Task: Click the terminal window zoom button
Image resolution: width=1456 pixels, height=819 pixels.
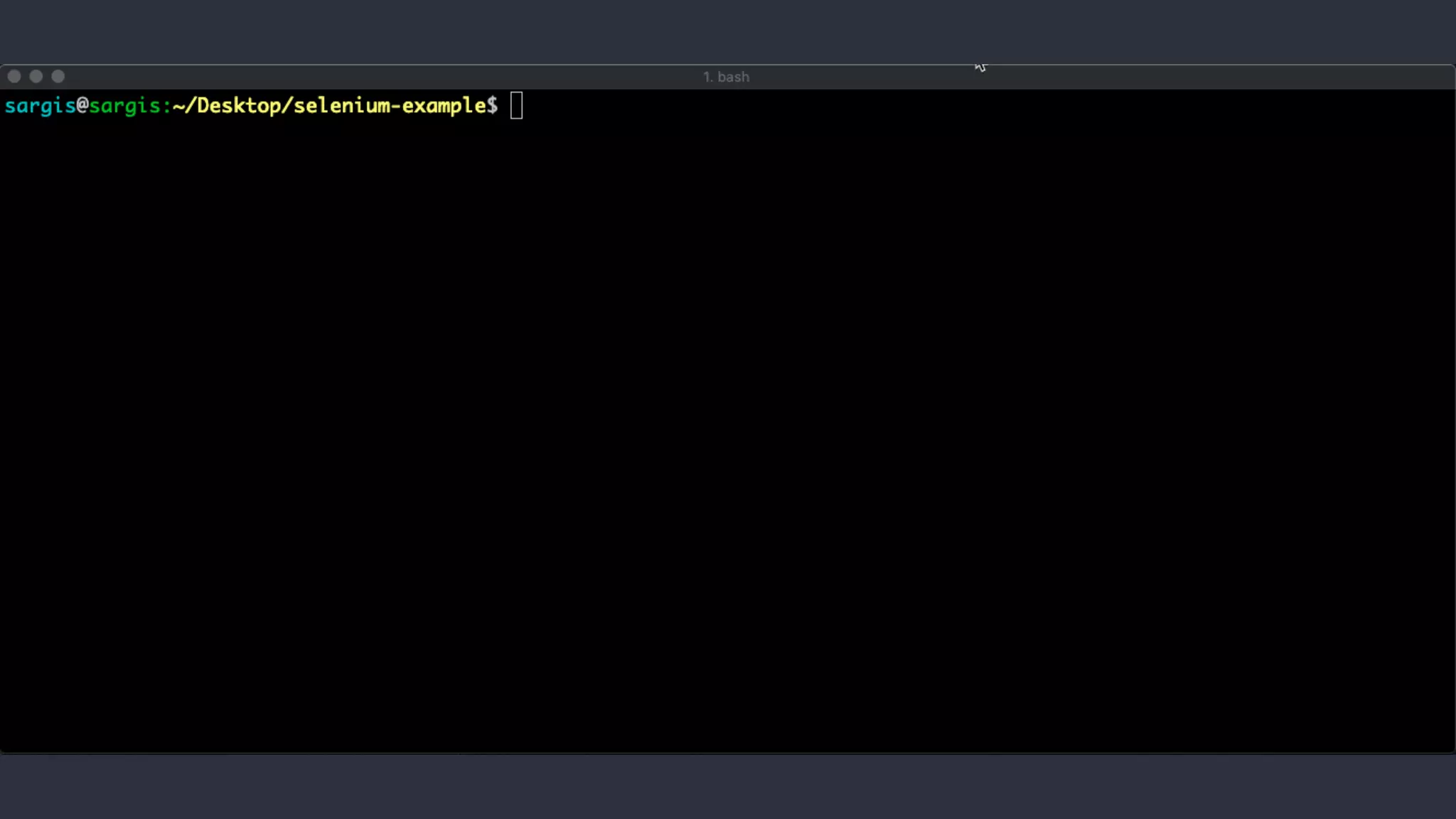Action: click(x=58, y=76)
